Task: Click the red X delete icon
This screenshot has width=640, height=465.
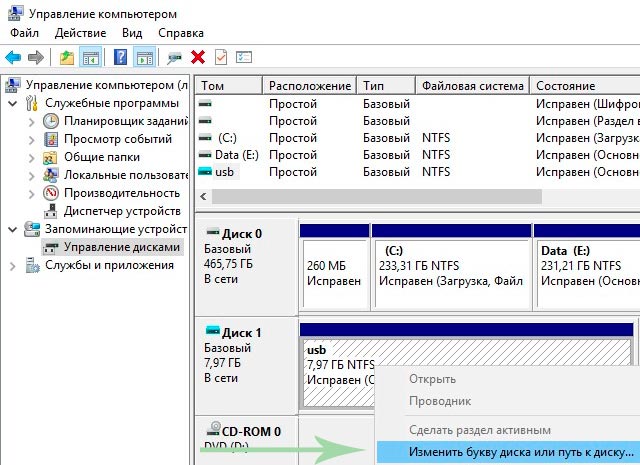Action: [198, 57]
